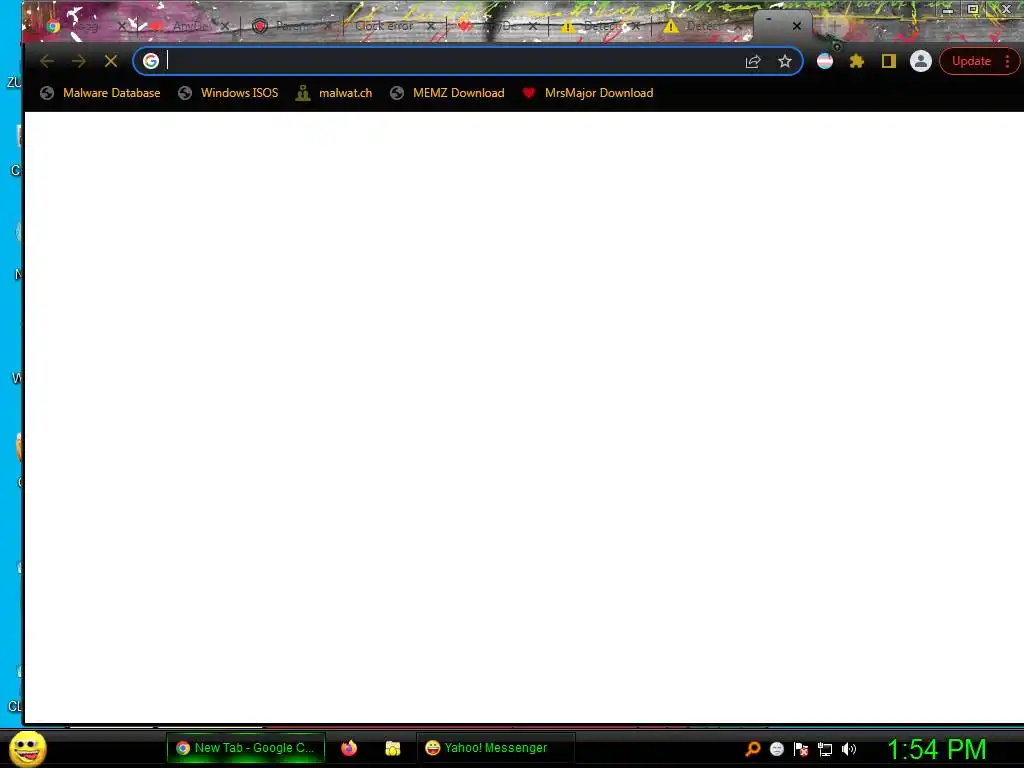1024x768 pixels.
Task: Click the white round face tray icon
Action: click(776, 749)
